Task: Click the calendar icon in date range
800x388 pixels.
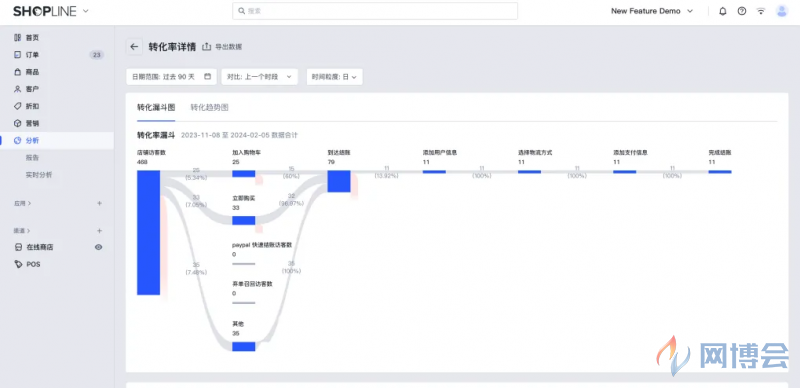Action: pos(208,77)
